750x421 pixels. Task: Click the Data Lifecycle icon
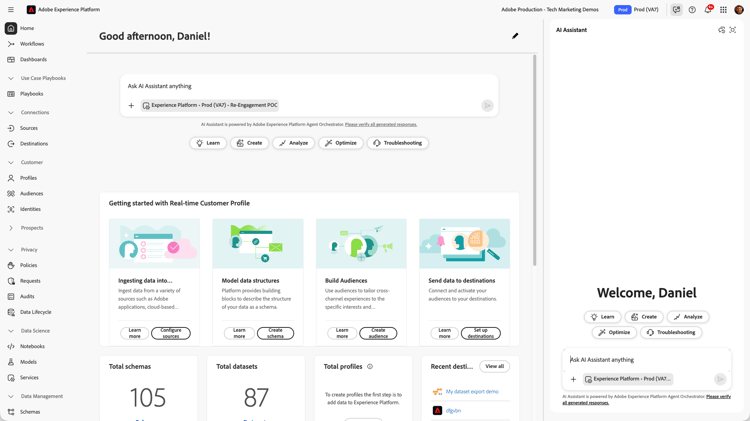pyautogui.click(x=11, y=312)
